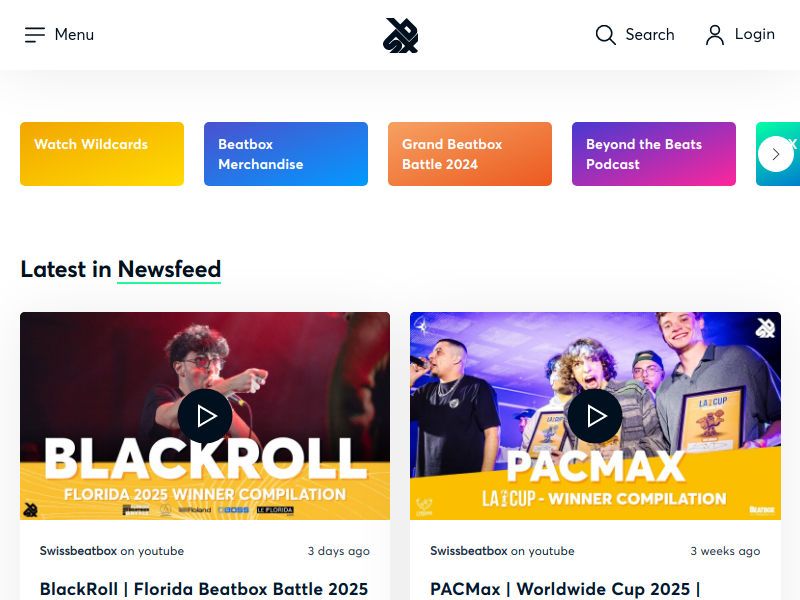
Task: Click the Search magnifier icon
Action: [x=606, y=35]
